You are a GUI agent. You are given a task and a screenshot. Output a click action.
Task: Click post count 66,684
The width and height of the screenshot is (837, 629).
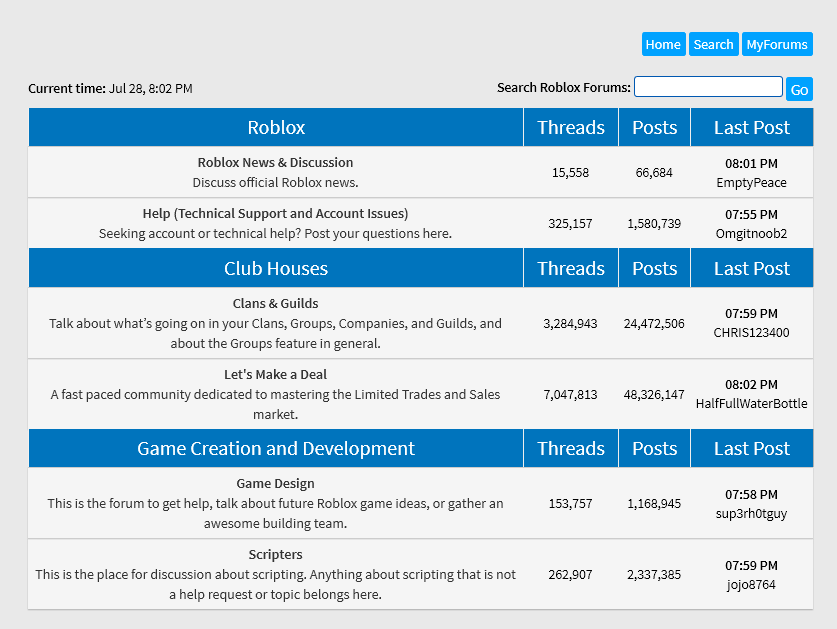(x=654, y=172)
